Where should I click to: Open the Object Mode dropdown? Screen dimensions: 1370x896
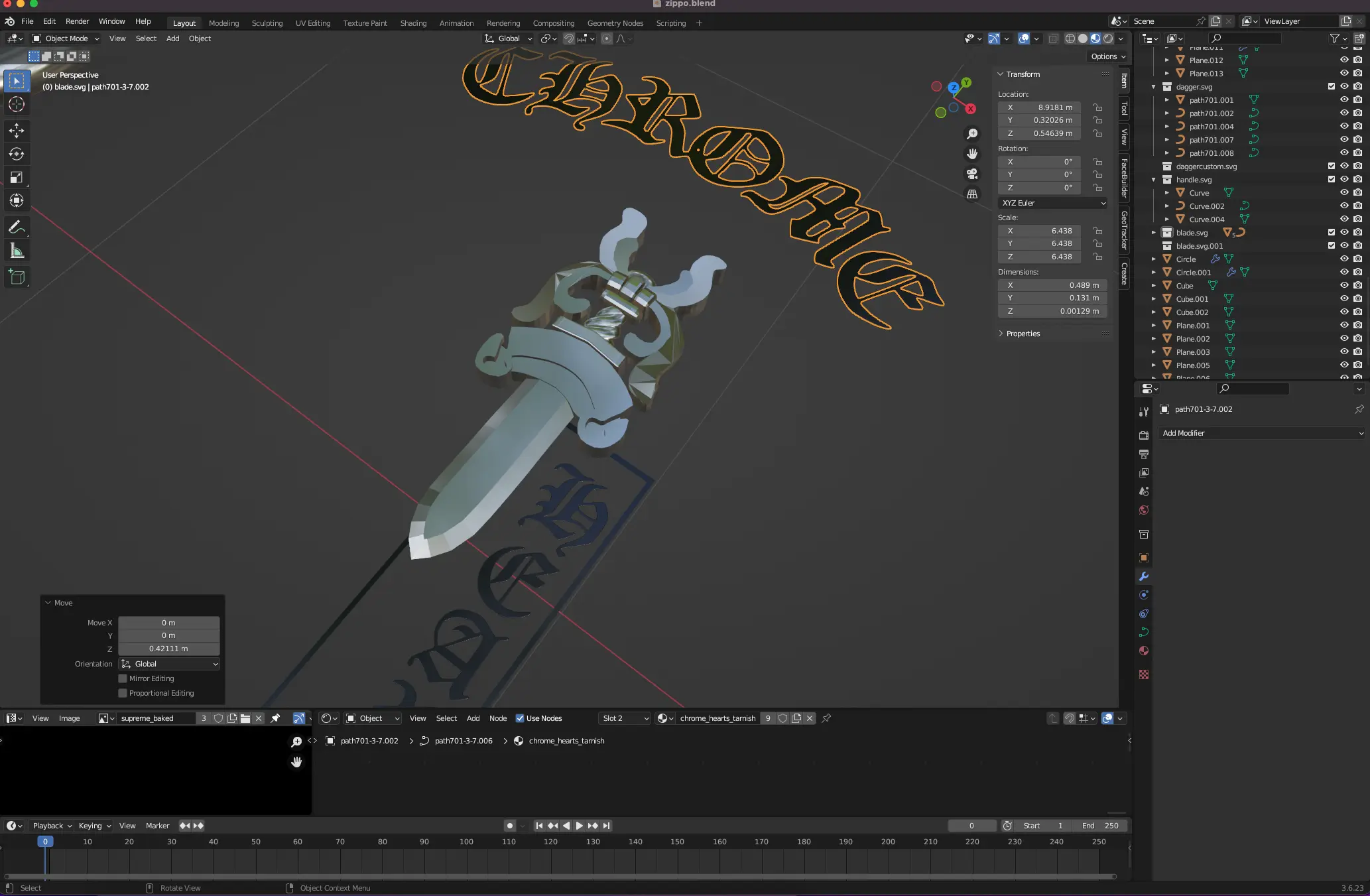pyautogui.click(x=66, y=38)
